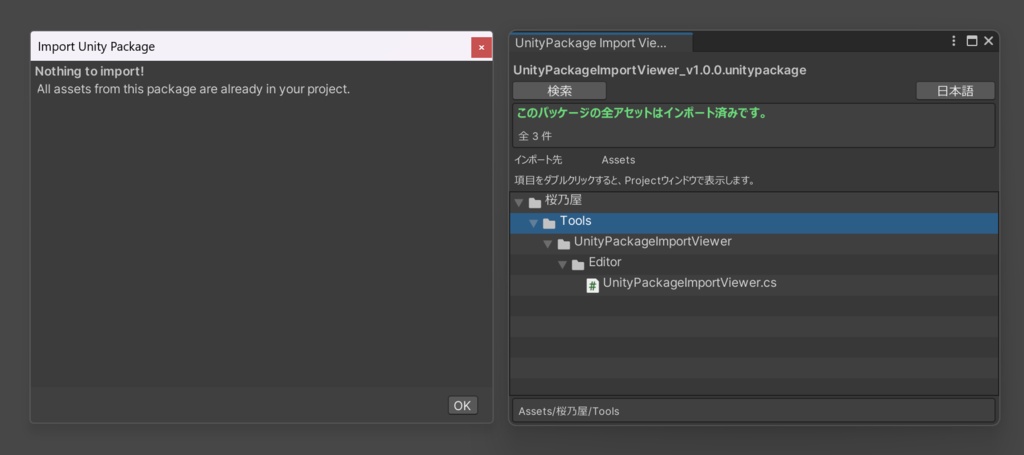Select the Editor folder row
Image resolution: width=1024 pixels, height=455 pixels.
[754, 264]
